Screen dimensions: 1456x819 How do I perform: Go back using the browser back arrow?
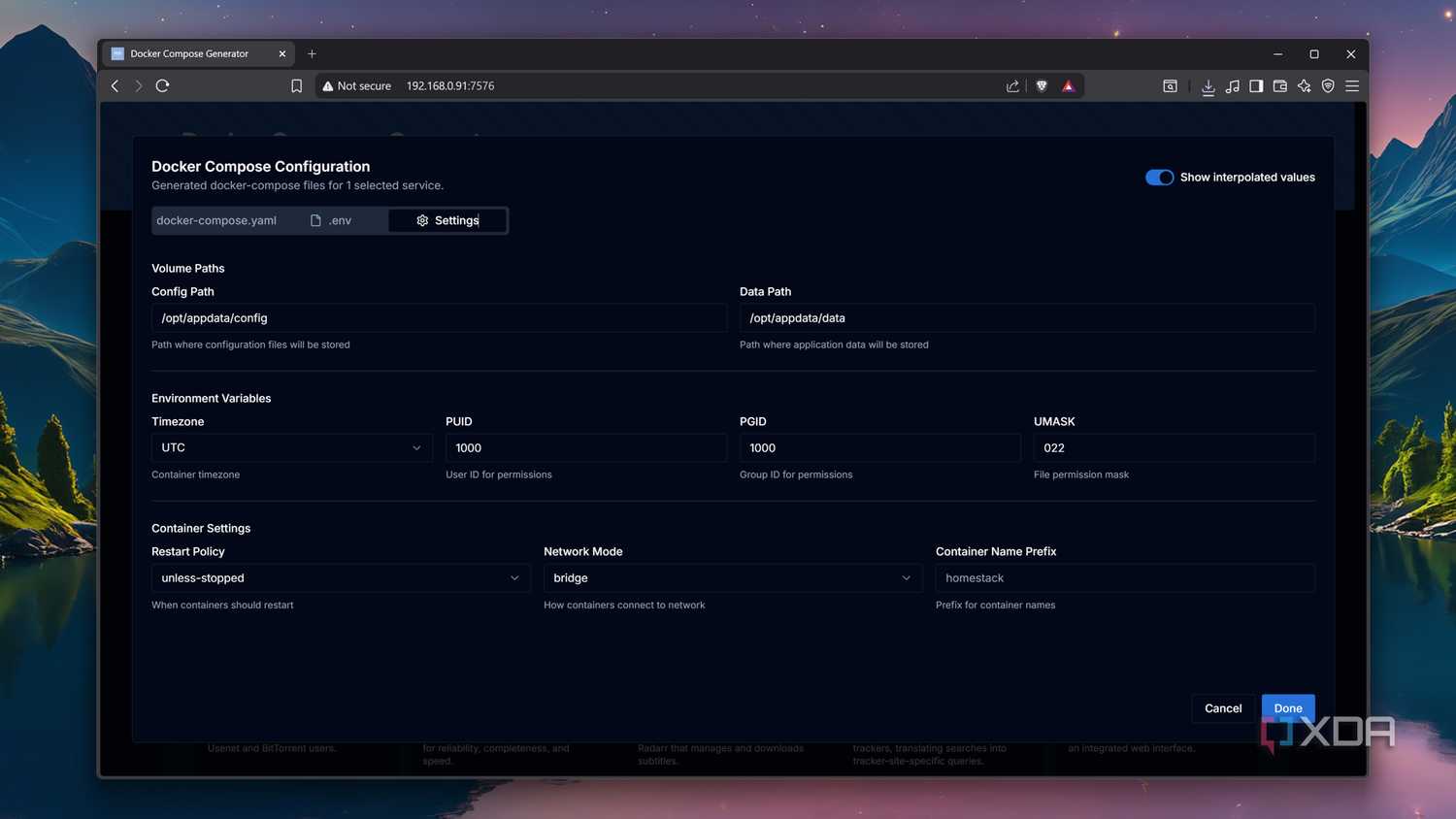(115, 85)
